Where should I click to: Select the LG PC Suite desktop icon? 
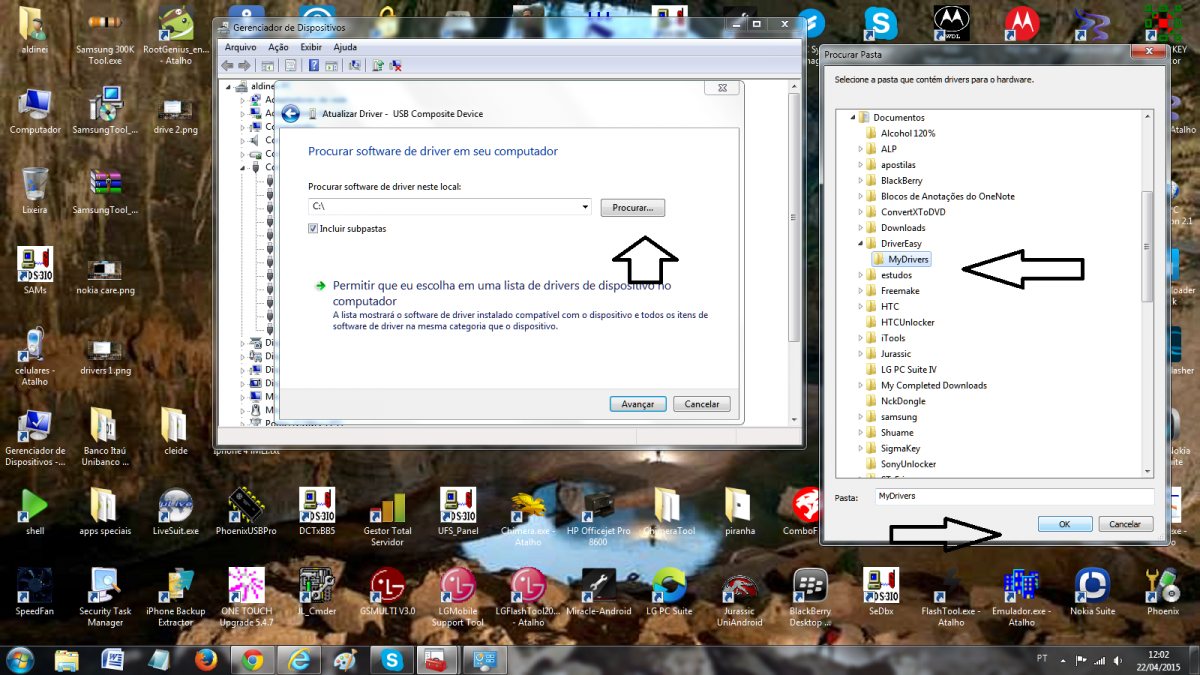tap(669, 592)
